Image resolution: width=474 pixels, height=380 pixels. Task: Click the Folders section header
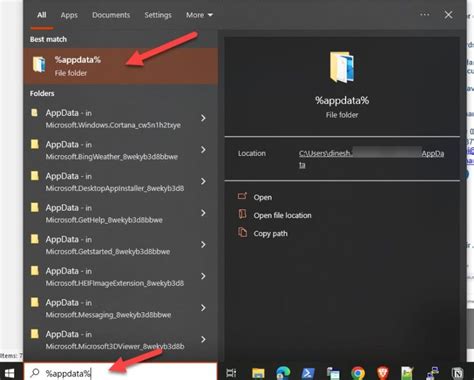click(42, 93)
